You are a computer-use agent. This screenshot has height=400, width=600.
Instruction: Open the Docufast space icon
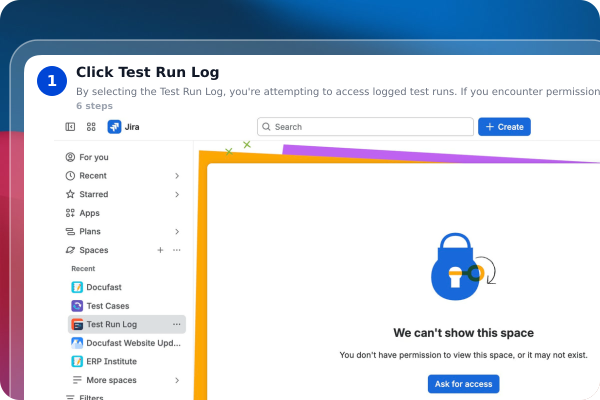click(77, 287)
